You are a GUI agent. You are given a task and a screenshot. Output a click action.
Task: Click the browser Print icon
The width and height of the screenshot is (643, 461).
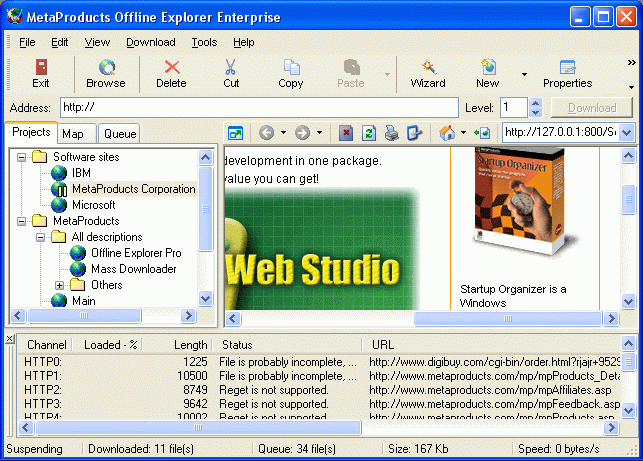tap(392, 132)
